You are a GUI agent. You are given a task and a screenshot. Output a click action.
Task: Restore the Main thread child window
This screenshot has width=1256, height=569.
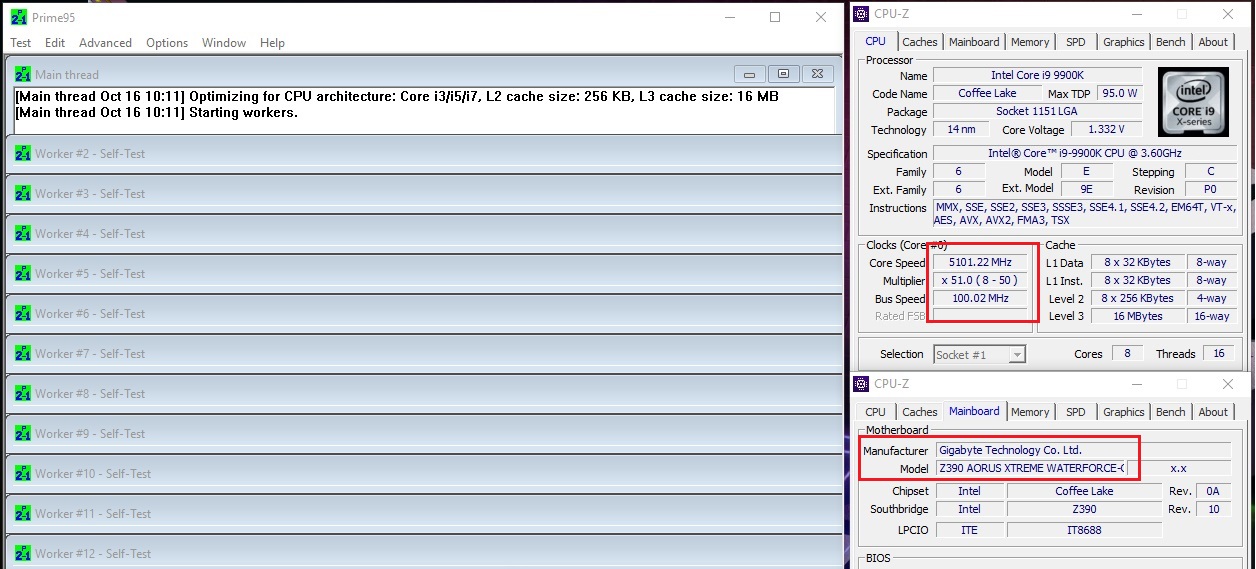[x=784, y=74]
